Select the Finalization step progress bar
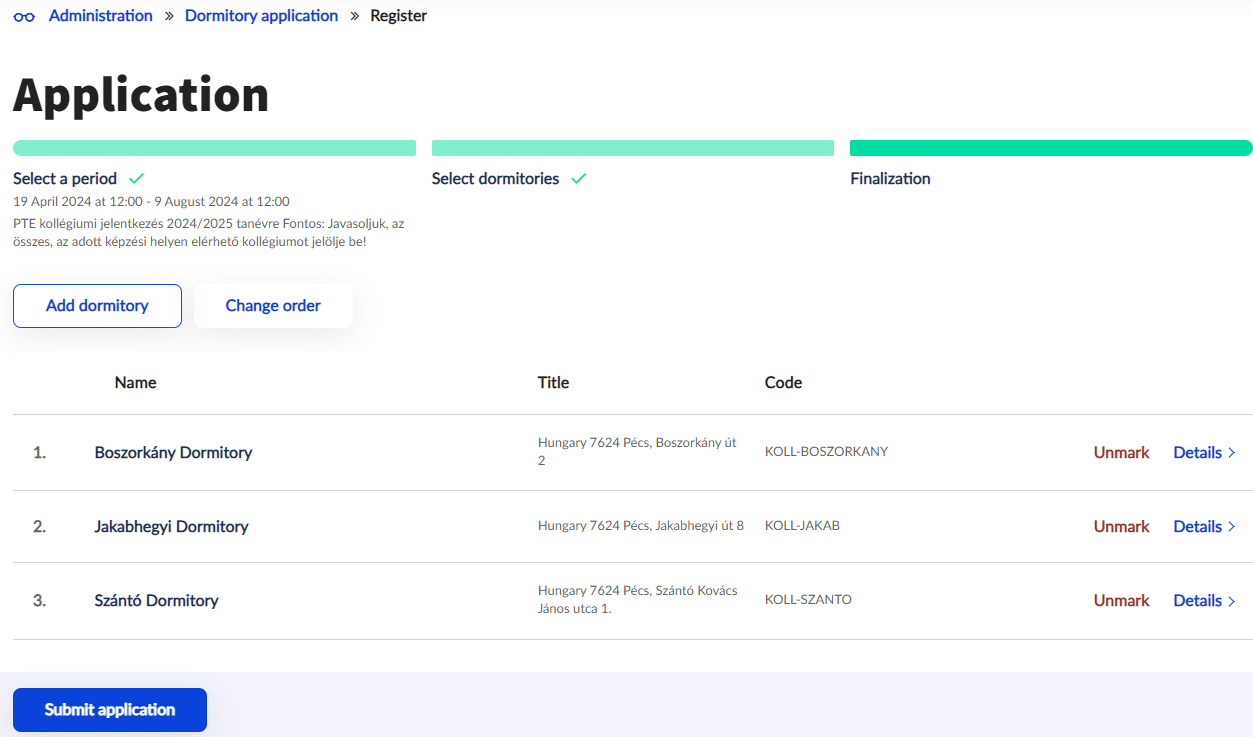Screen dimensions: 1253x737 1050,148
